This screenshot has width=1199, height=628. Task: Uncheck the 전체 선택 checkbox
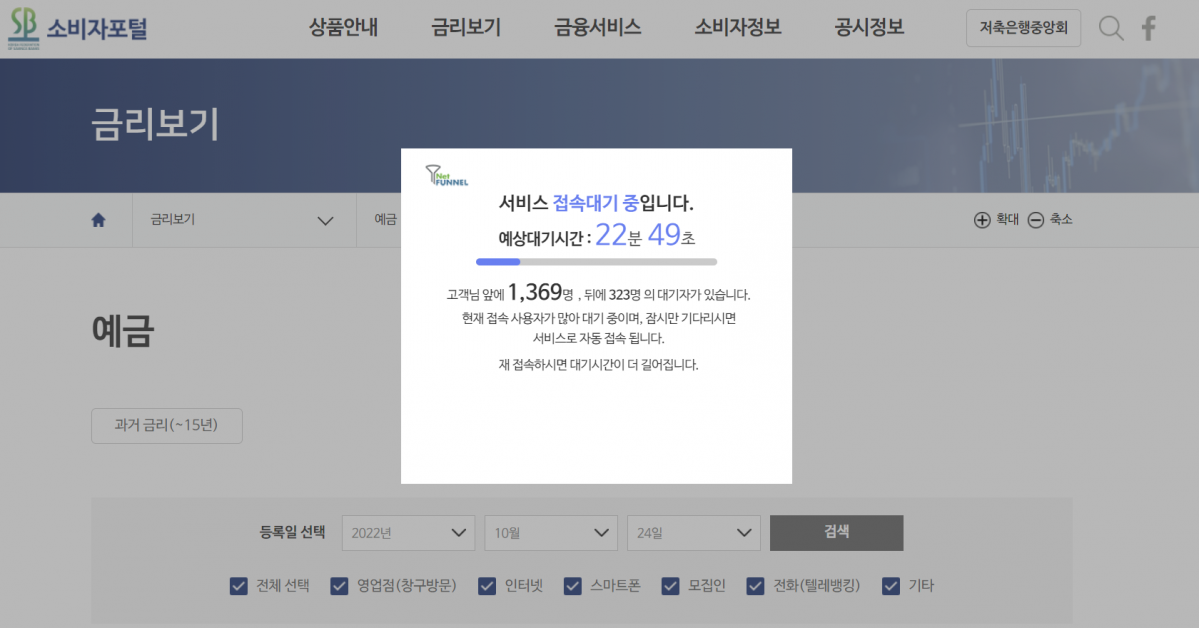click(238, 585)
